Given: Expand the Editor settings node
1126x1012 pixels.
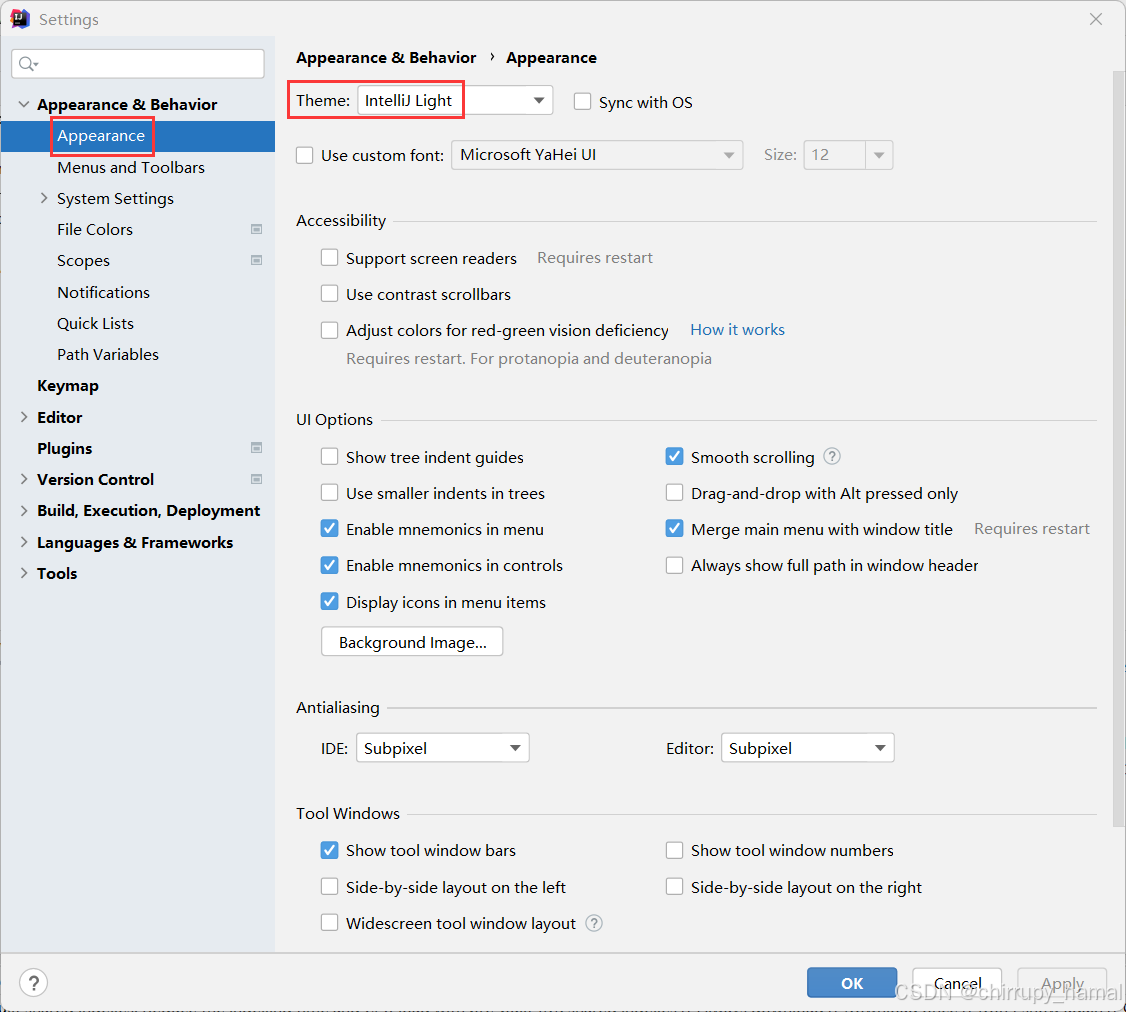Looking at the screenshot, I should pyautogui.click(x=24, y=417).
